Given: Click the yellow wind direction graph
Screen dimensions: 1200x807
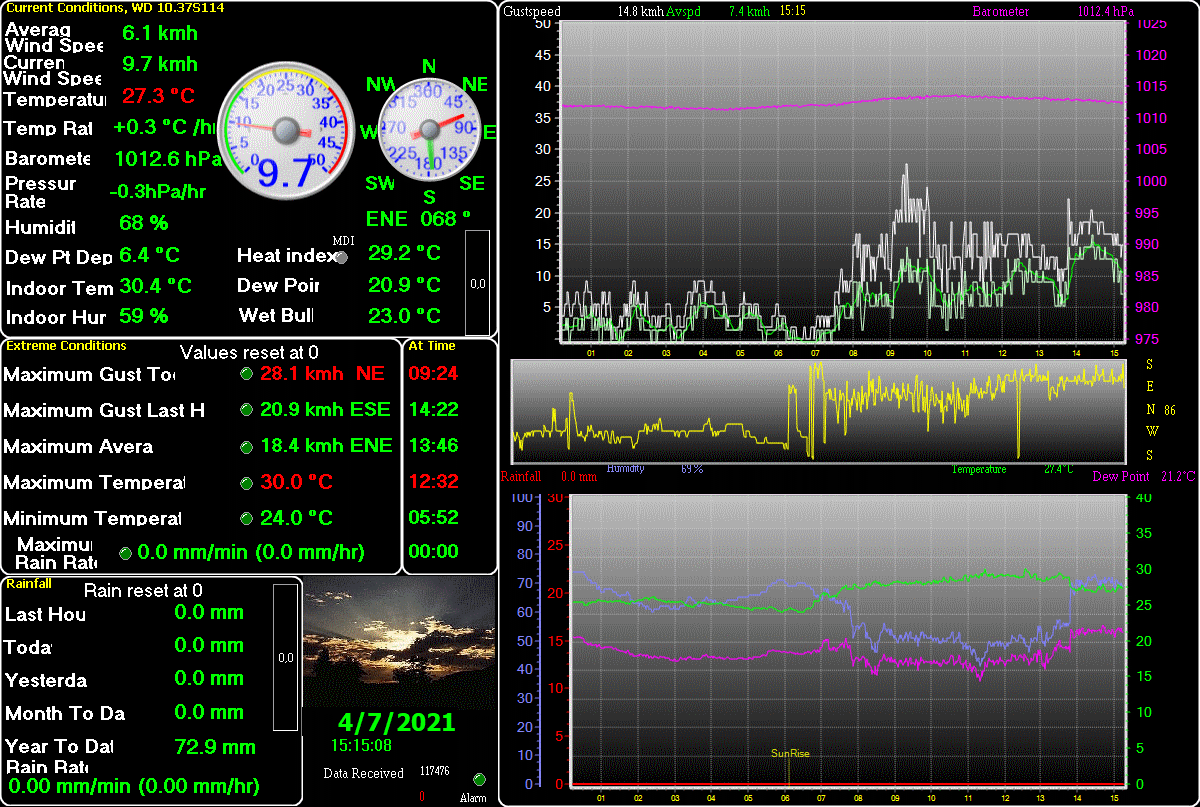Looking at the screenshot, I should (x=818, y=409).
